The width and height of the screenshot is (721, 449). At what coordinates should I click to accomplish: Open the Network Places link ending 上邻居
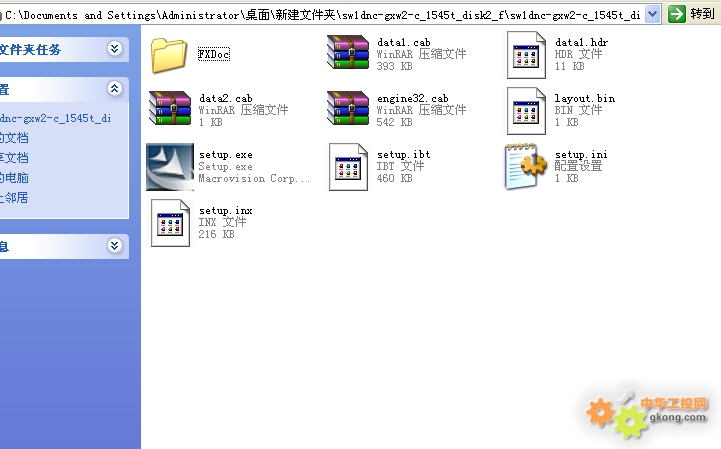(14, 198)
